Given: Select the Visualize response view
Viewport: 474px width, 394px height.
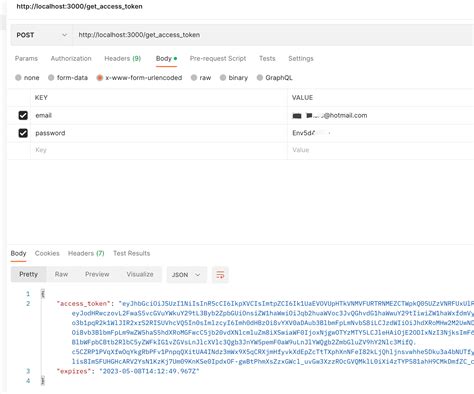Looking at the screenshot, I should (x=140, y=274).
